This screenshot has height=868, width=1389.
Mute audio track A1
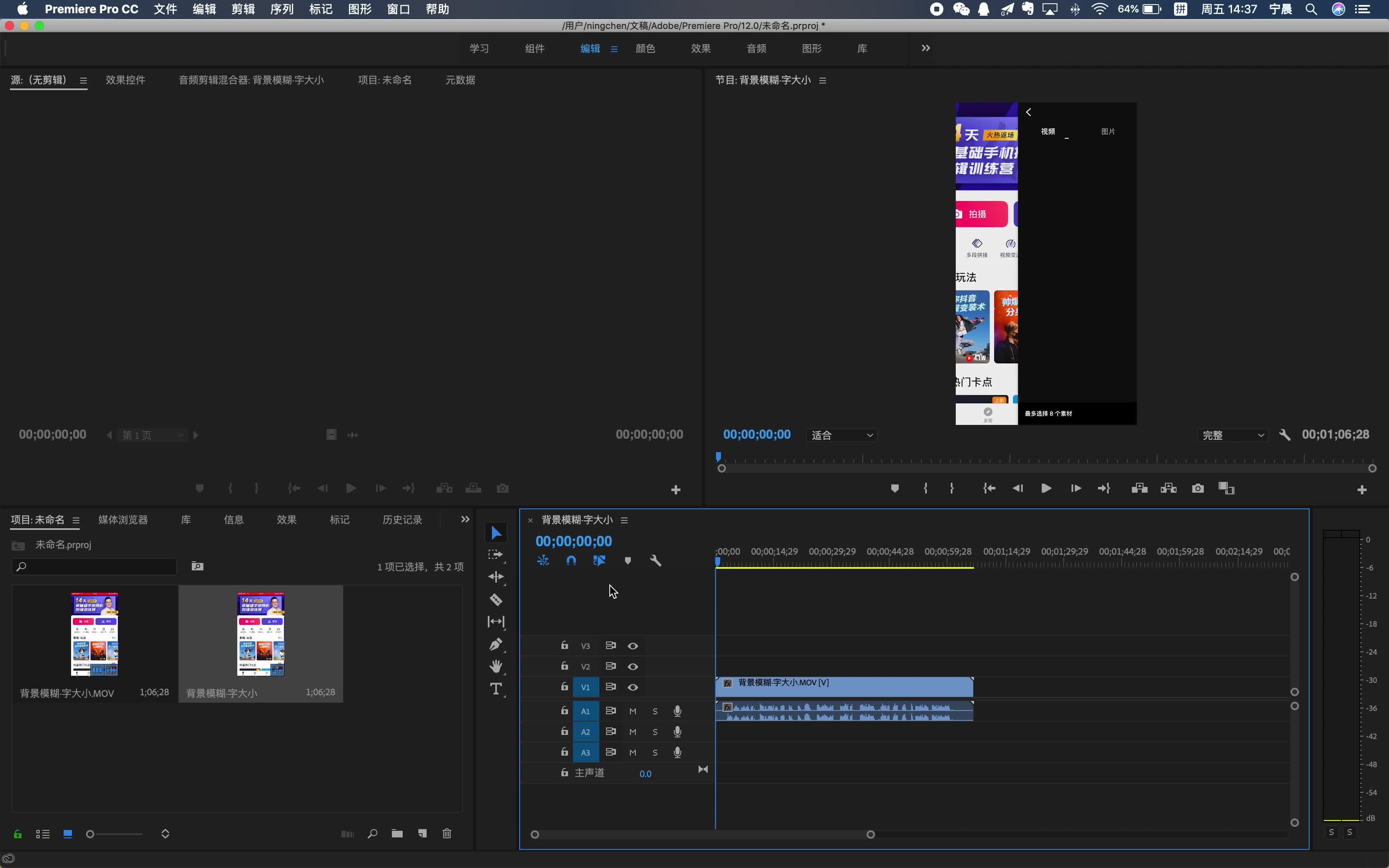(x=633, y=711)
